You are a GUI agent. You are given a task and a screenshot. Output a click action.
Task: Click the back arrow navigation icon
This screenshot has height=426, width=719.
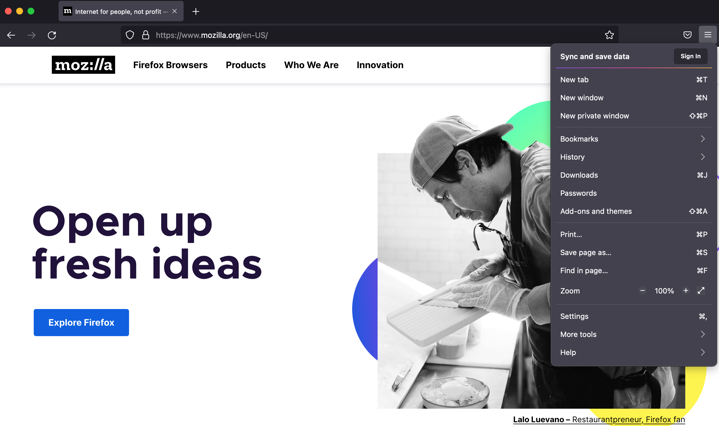tap(11, 35)
